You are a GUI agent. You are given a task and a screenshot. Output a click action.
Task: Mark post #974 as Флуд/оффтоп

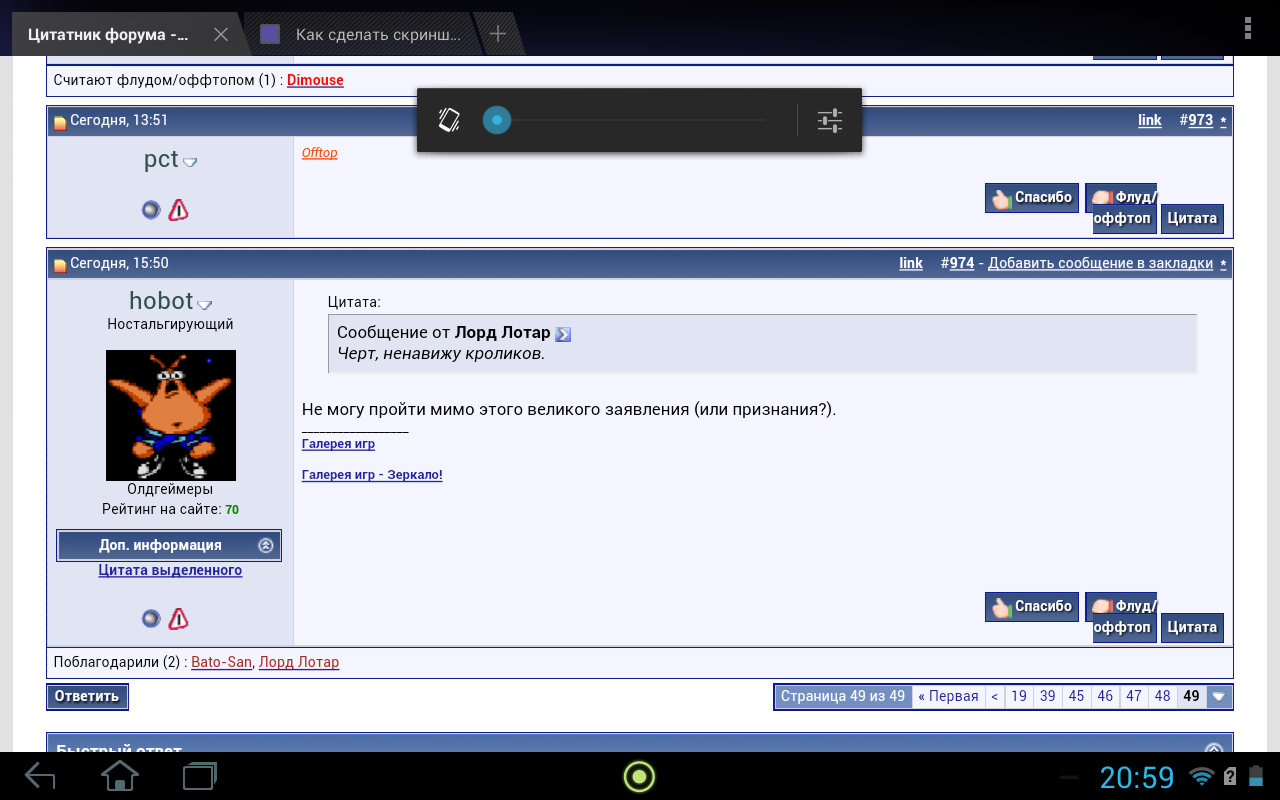(1121, 617)
